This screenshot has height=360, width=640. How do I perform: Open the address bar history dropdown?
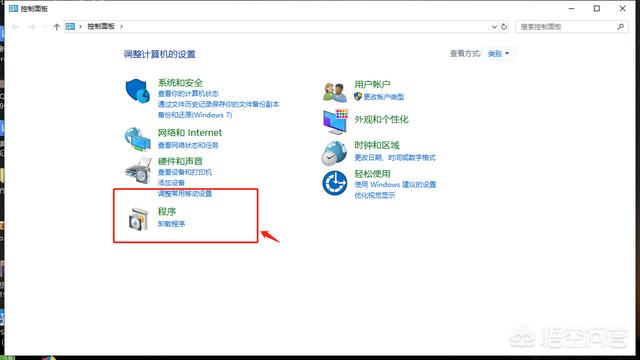(494, 27)
